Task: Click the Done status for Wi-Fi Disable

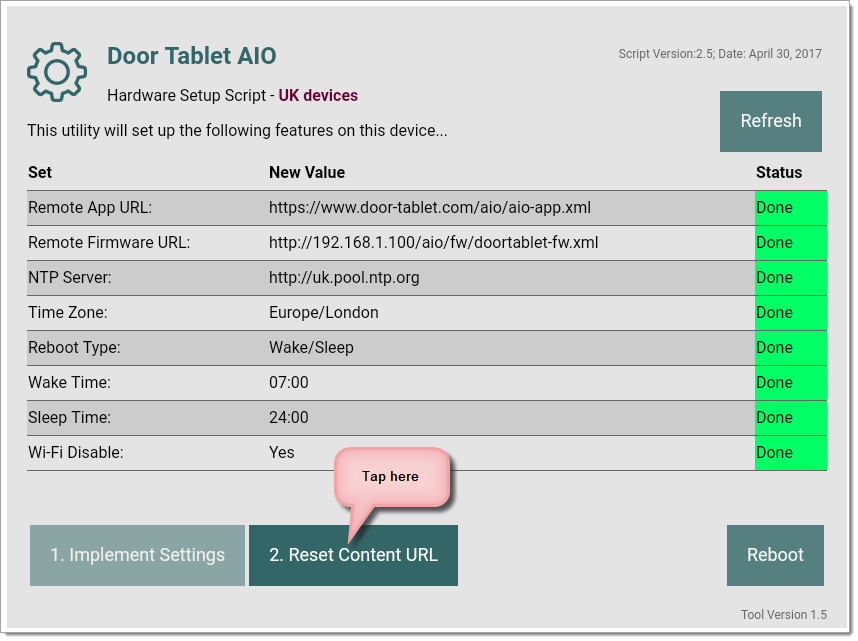Action: (790, 453)
